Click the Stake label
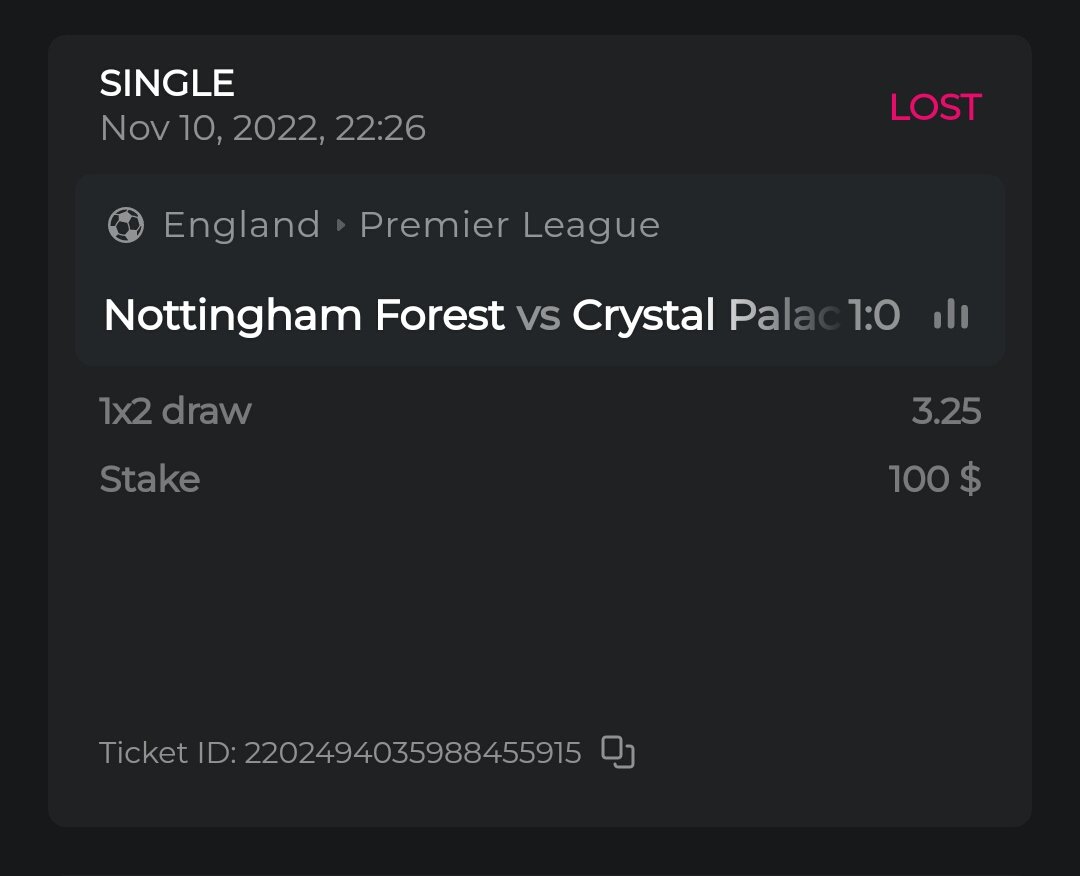This screenshot has height=876, width=1080. pyautogui.click(x=150, y=479)
